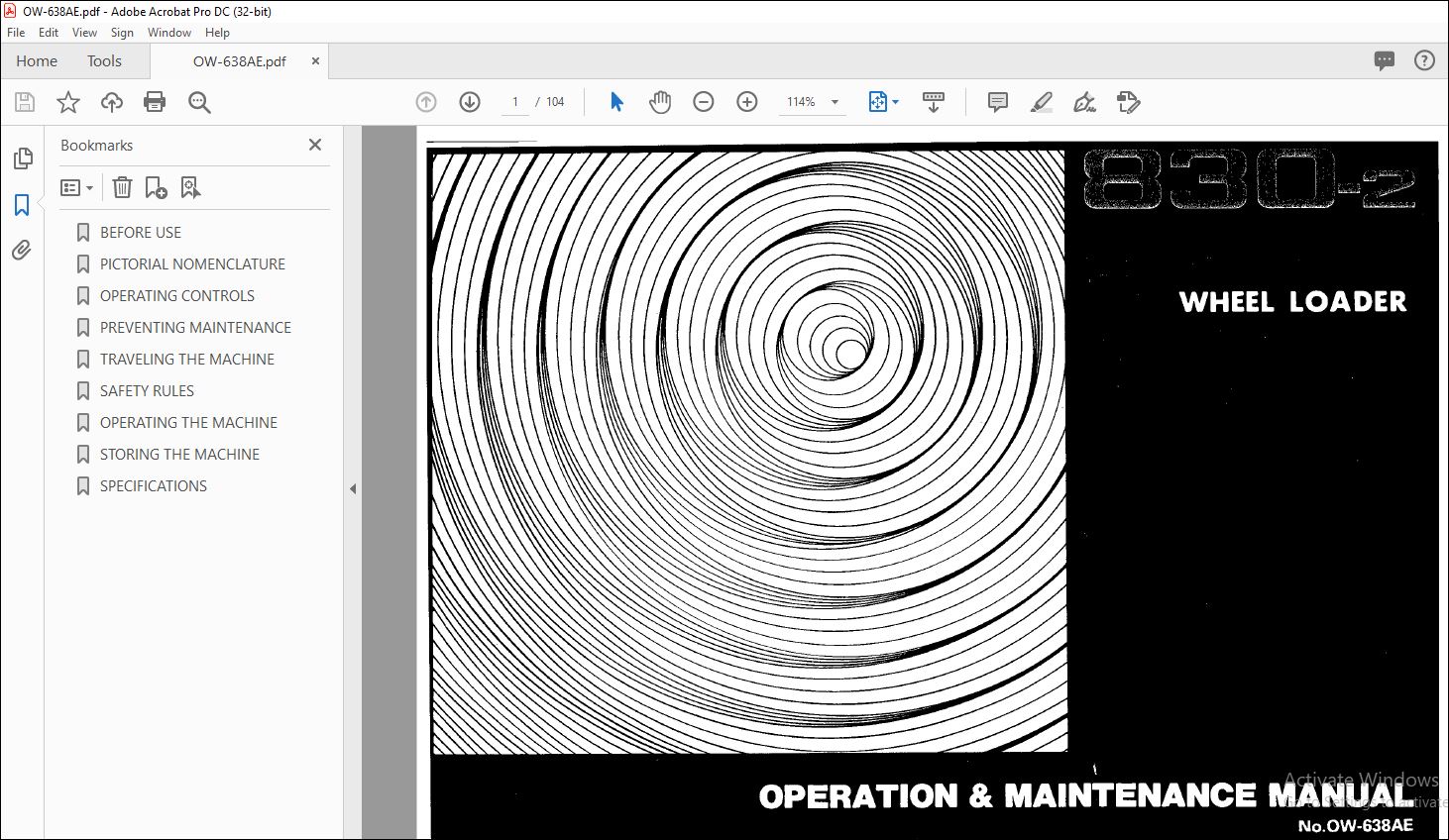Open the View menu

click(x=84, y=33)
